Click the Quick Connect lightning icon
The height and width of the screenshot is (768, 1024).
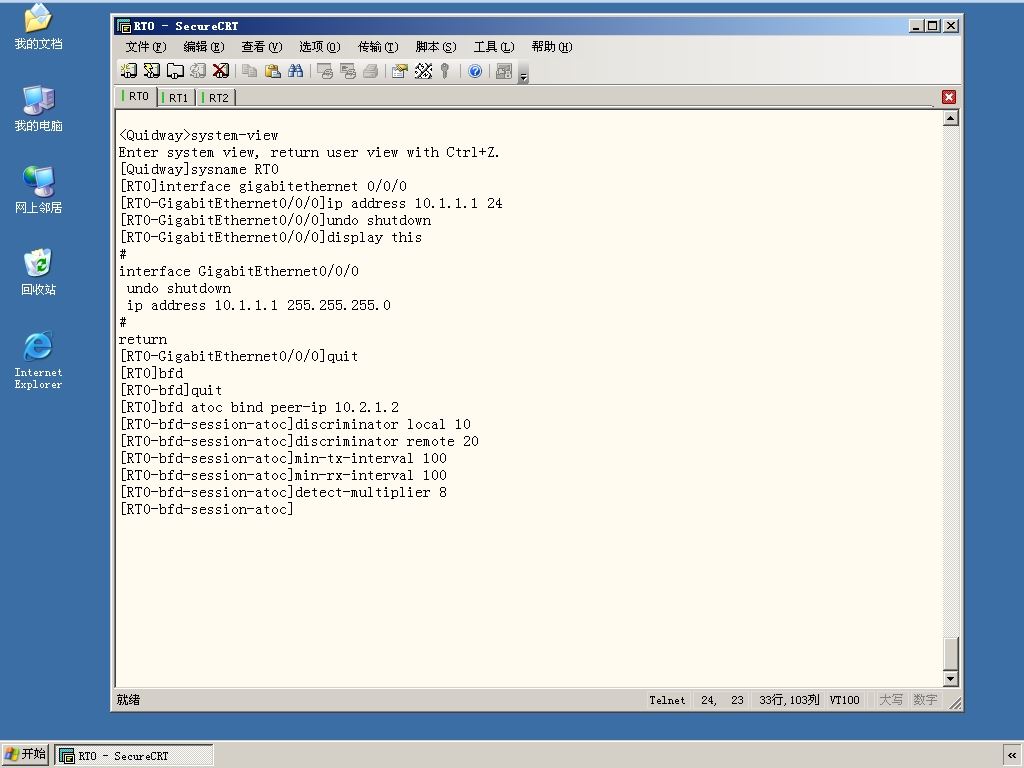(x=152, y=71)
